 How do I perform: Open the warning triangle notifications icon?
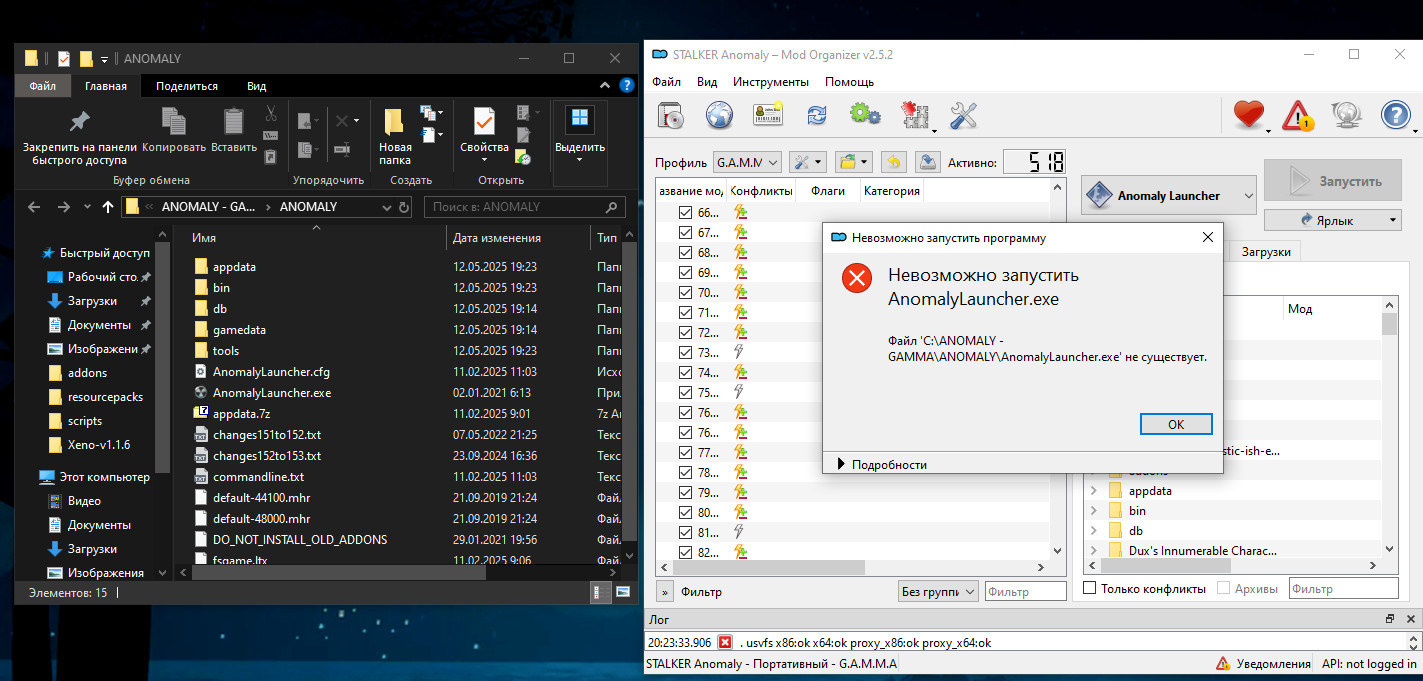[x=1298, y=116]
